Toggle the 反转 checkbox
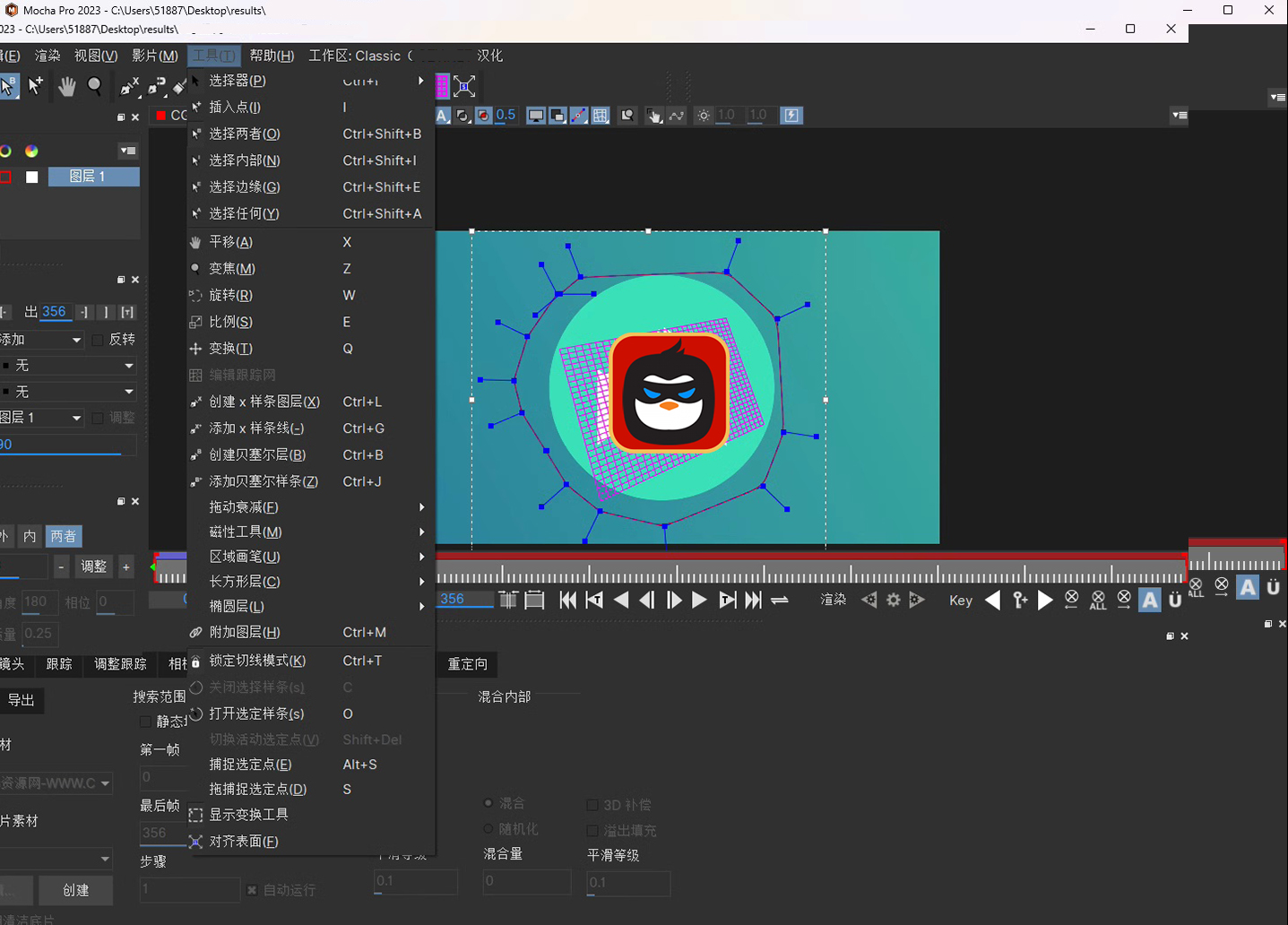The image size is (1288, 925). click(x=98, y=340)
